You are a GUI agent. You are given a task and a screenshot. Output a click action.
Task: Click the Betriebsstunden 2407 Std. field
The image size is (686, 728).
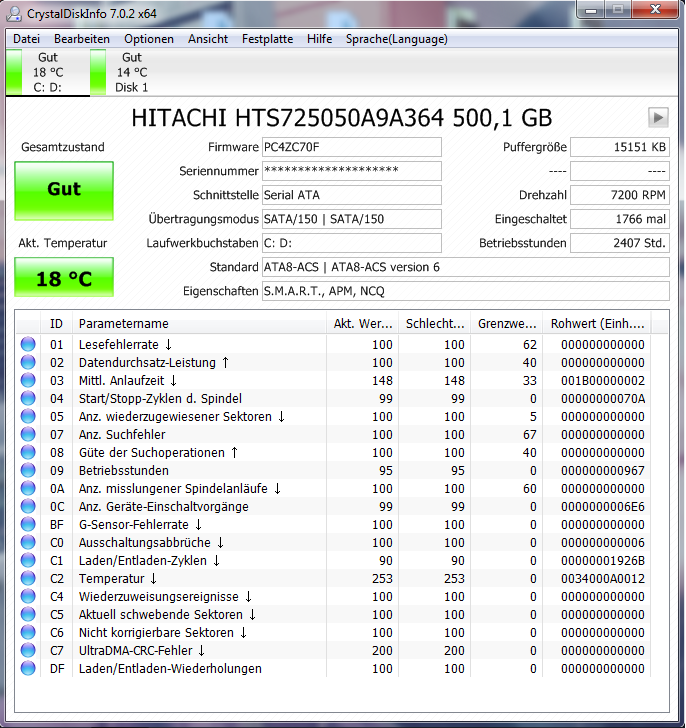point(620,243)
